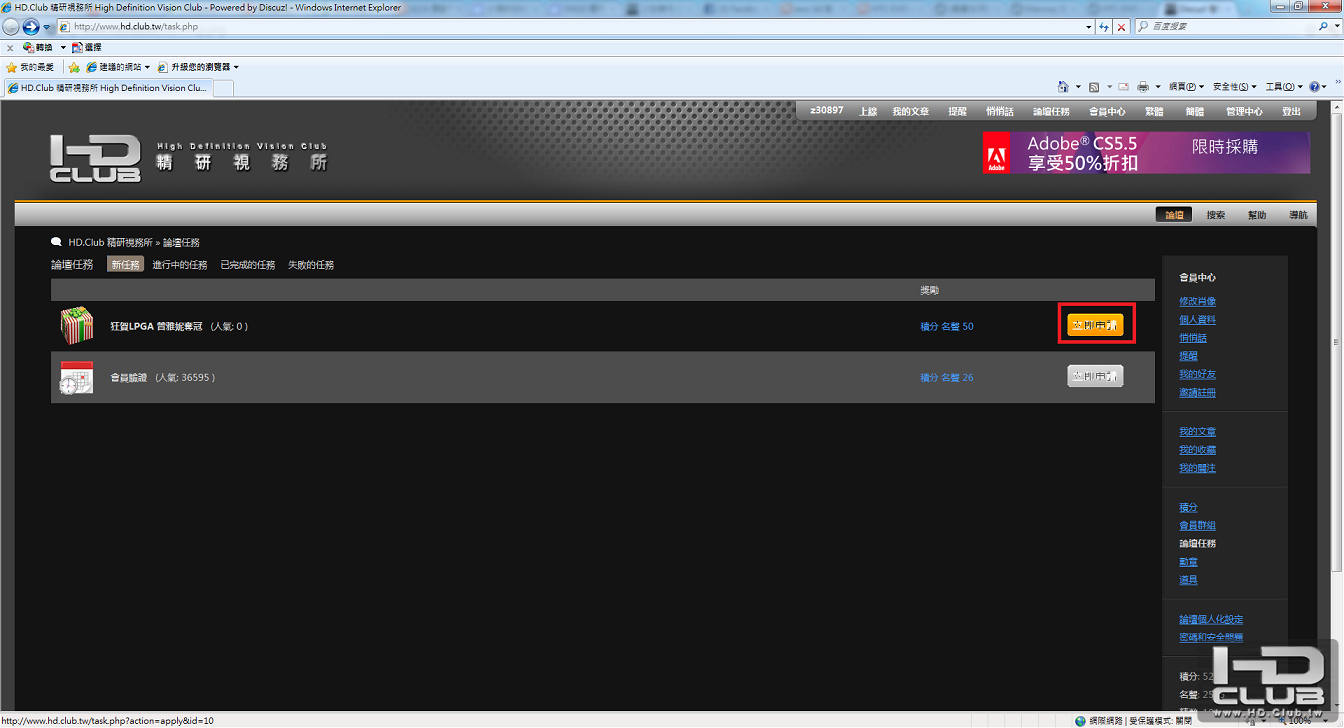Click the RSS feeds icon
This screenshot has height=728, width=1344.
point(1094,87)
